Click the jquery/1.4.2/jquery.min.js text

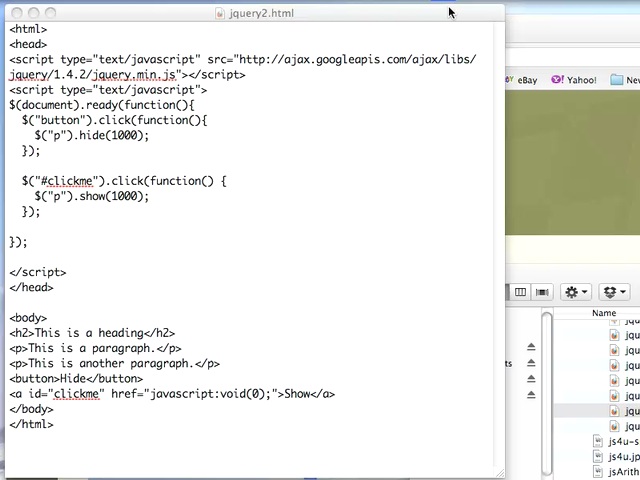pos(93,75)
